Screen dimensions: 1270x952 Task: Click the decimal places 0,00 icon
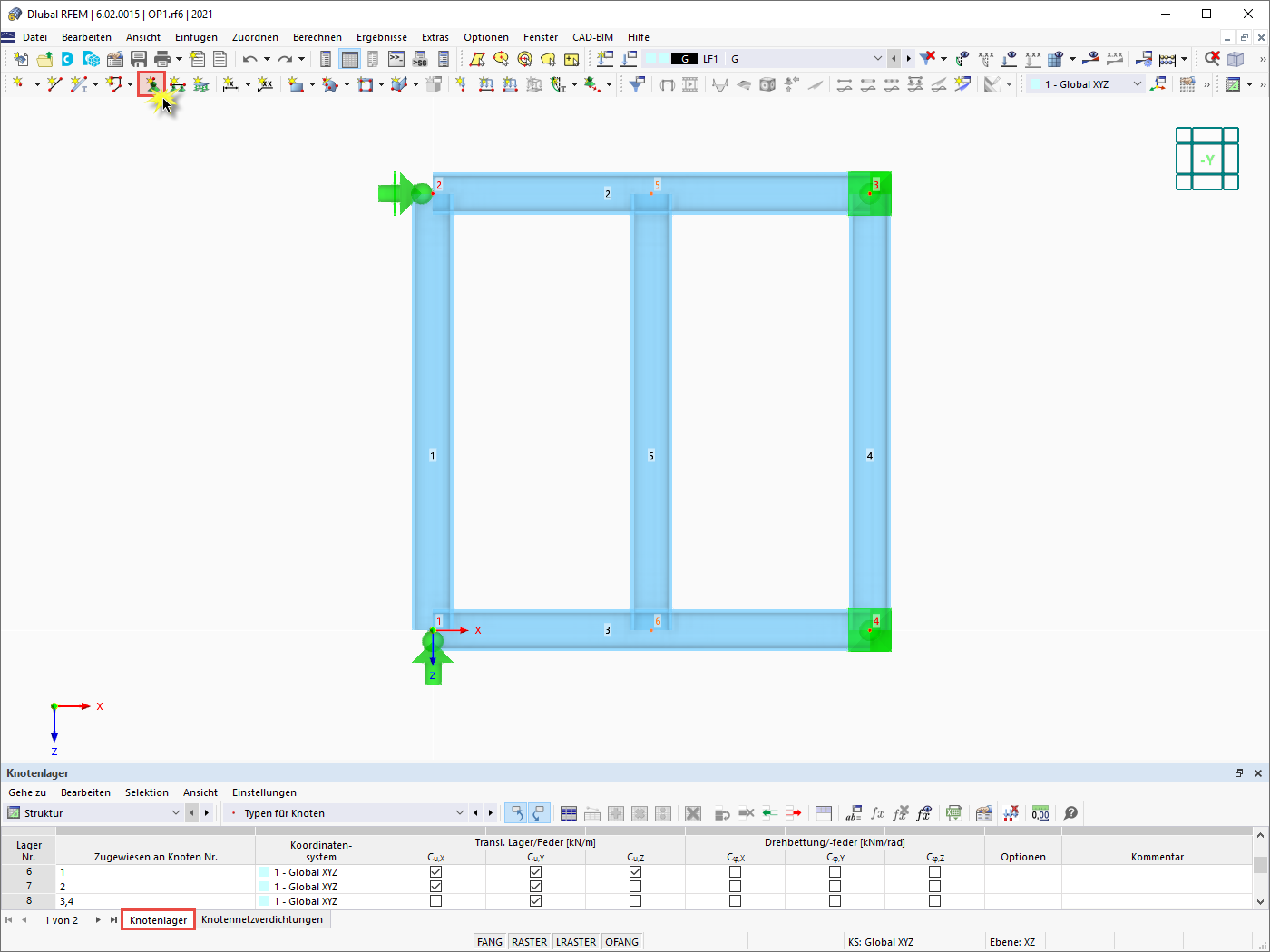coord(1040,813)
